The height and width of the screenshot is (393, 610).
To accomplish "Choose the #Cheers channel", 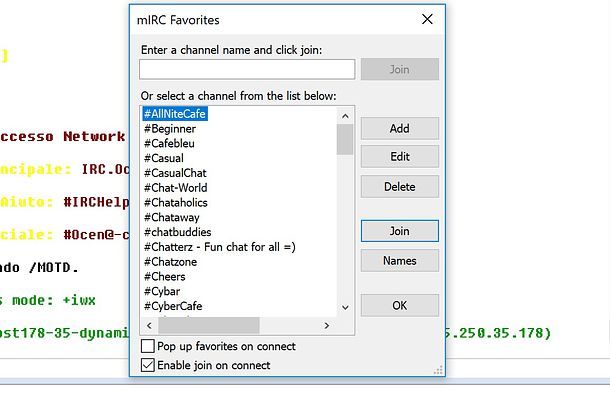I will [x=165, y=277].
